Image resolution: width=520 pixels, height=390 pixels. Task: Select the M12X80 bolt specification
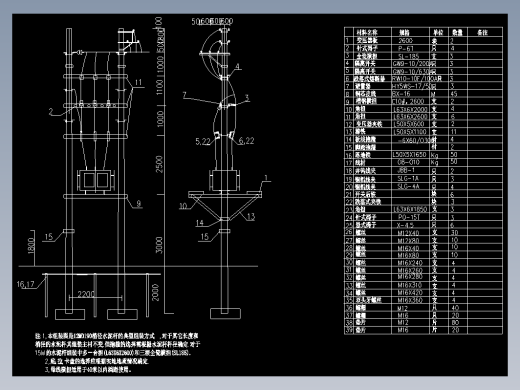[x=408, y=240]
